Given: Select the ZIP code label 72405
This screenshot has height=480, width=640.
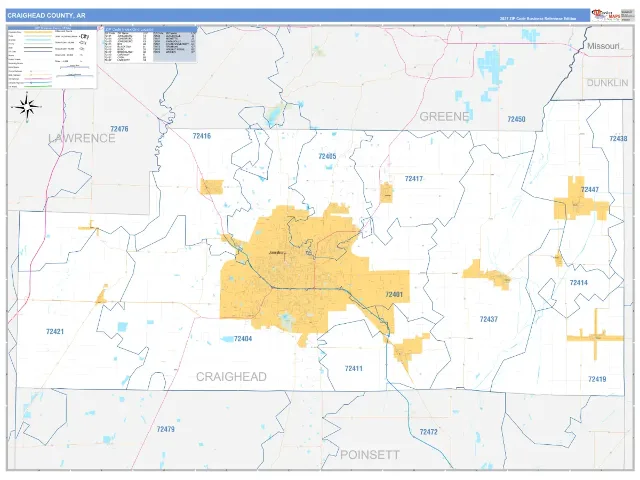Looking at the screenshot, I should pos(327,156).
